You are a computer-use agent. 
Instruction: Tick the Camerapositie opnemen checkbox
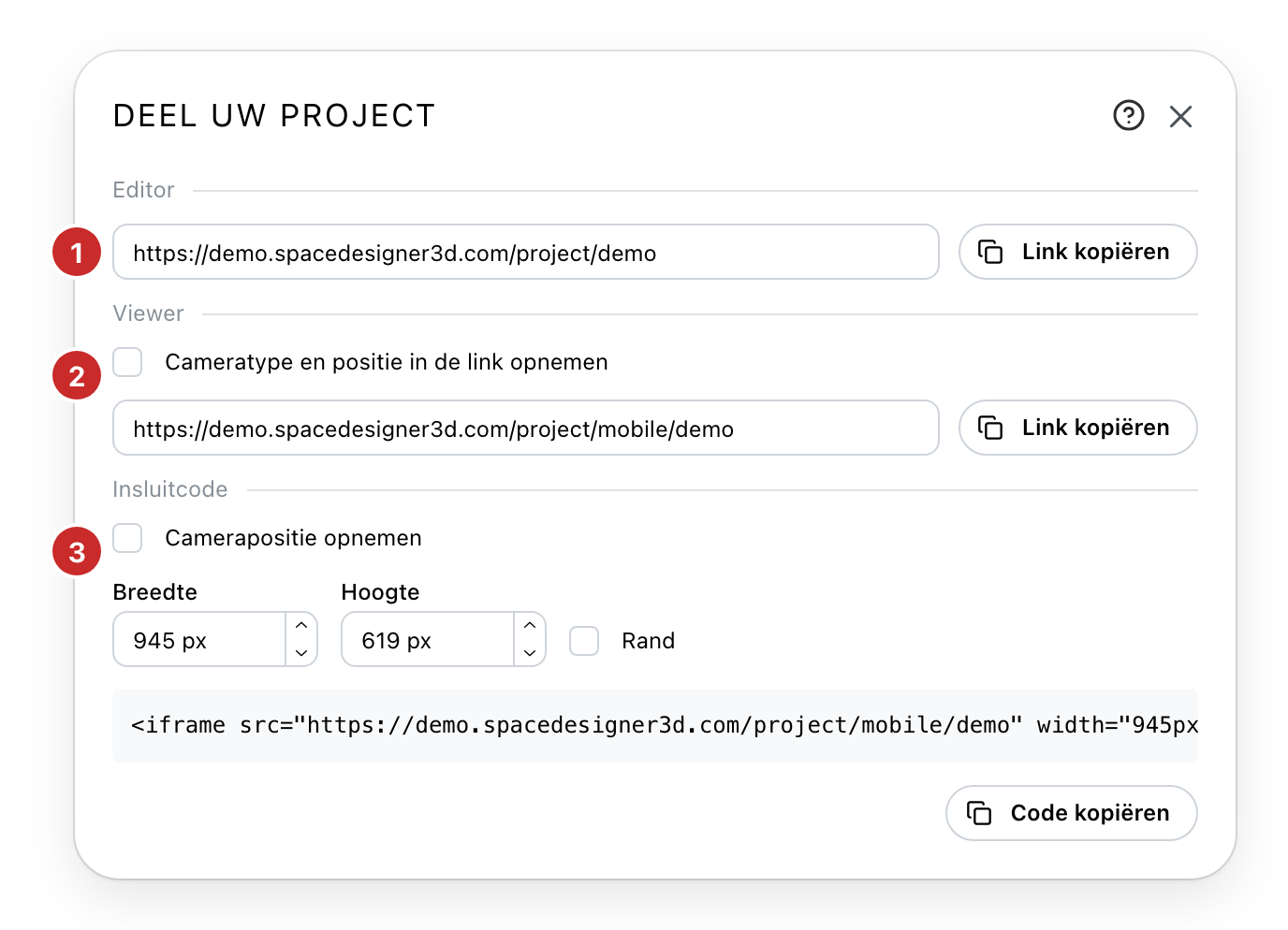[127, 538]
